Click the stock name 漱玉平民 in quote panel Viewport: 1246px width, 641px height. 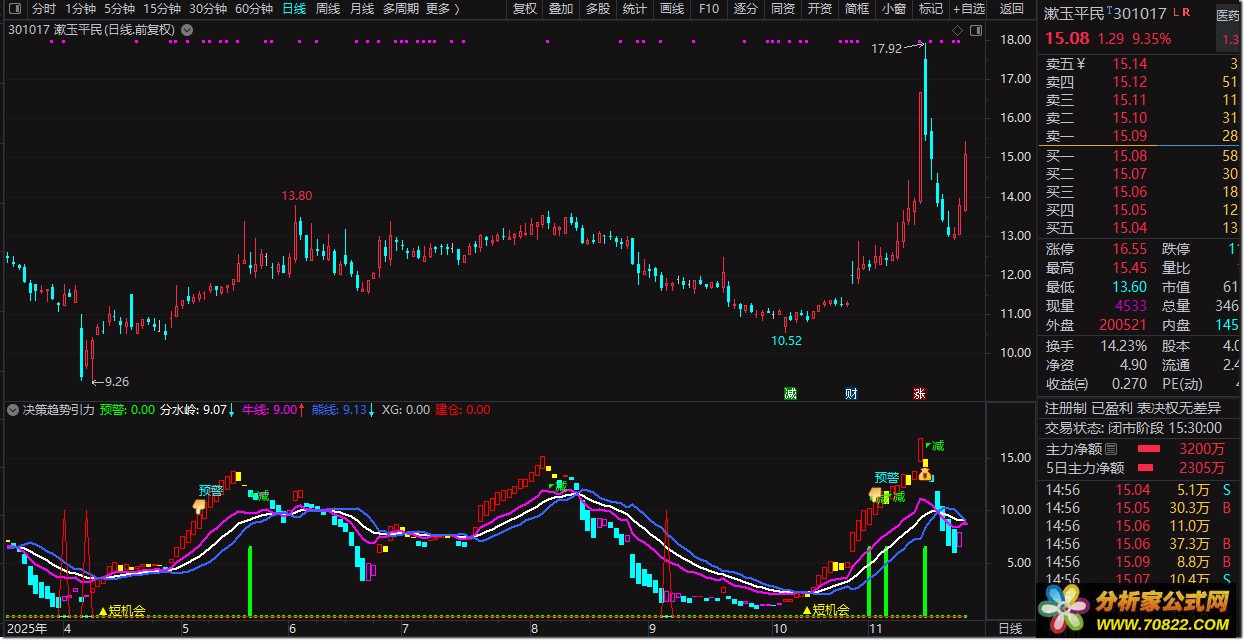pyautogui.click(x=1074, y=14)
